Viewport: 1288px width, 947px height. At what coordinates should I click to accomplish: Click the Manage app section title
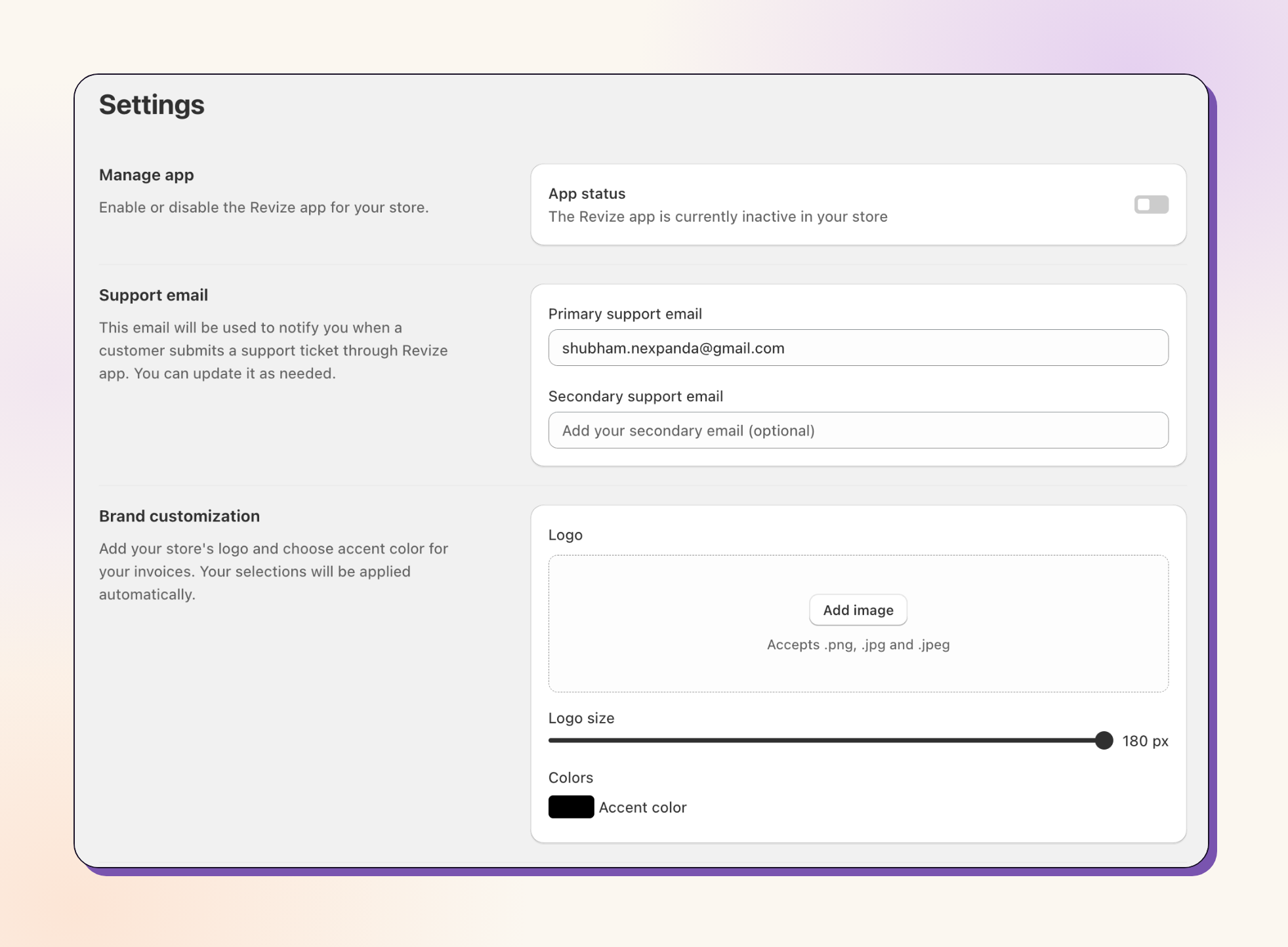(146, 175)
